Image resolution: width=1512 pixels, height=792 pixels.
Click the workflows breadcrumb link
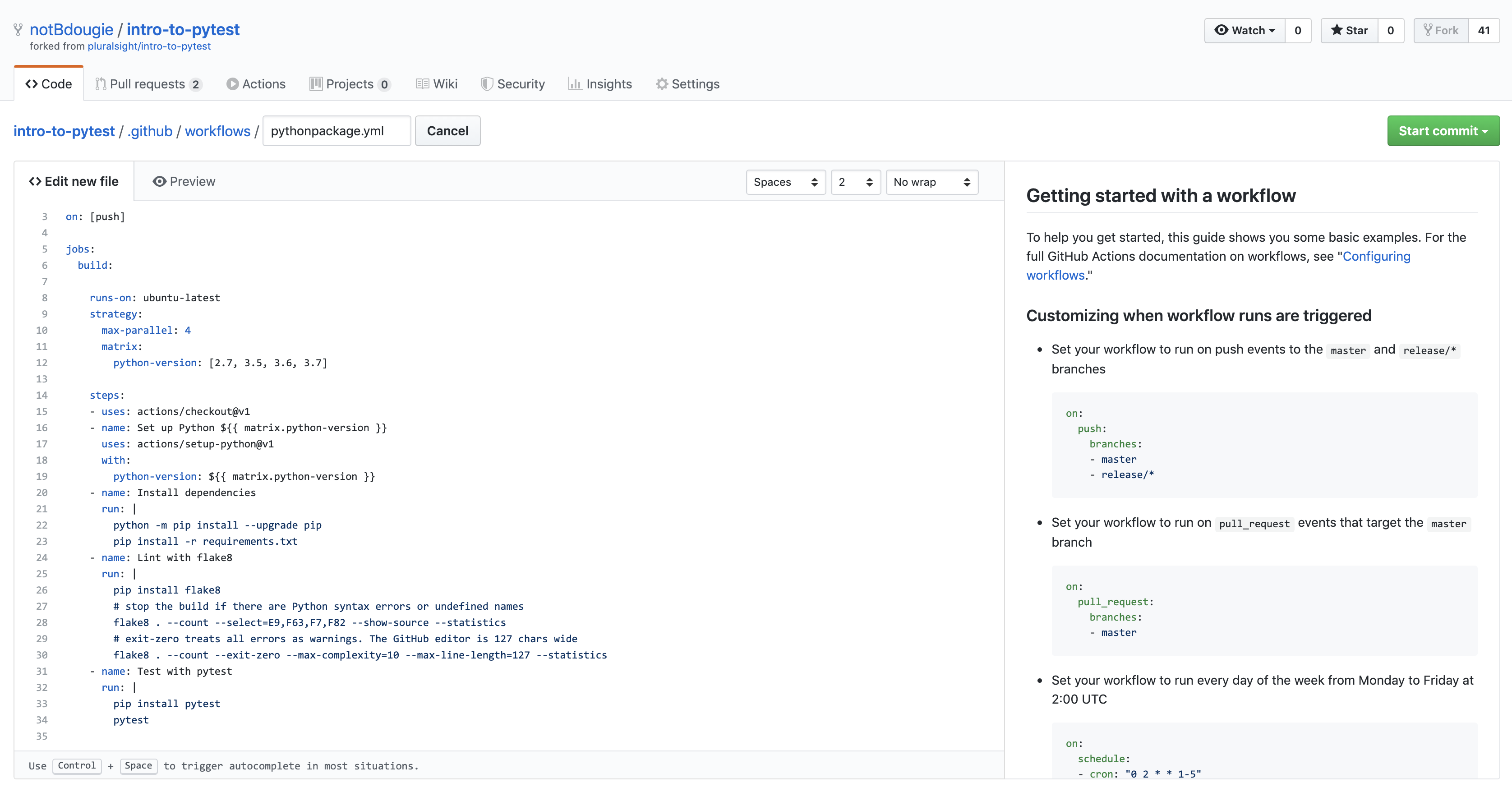point(218,131)
